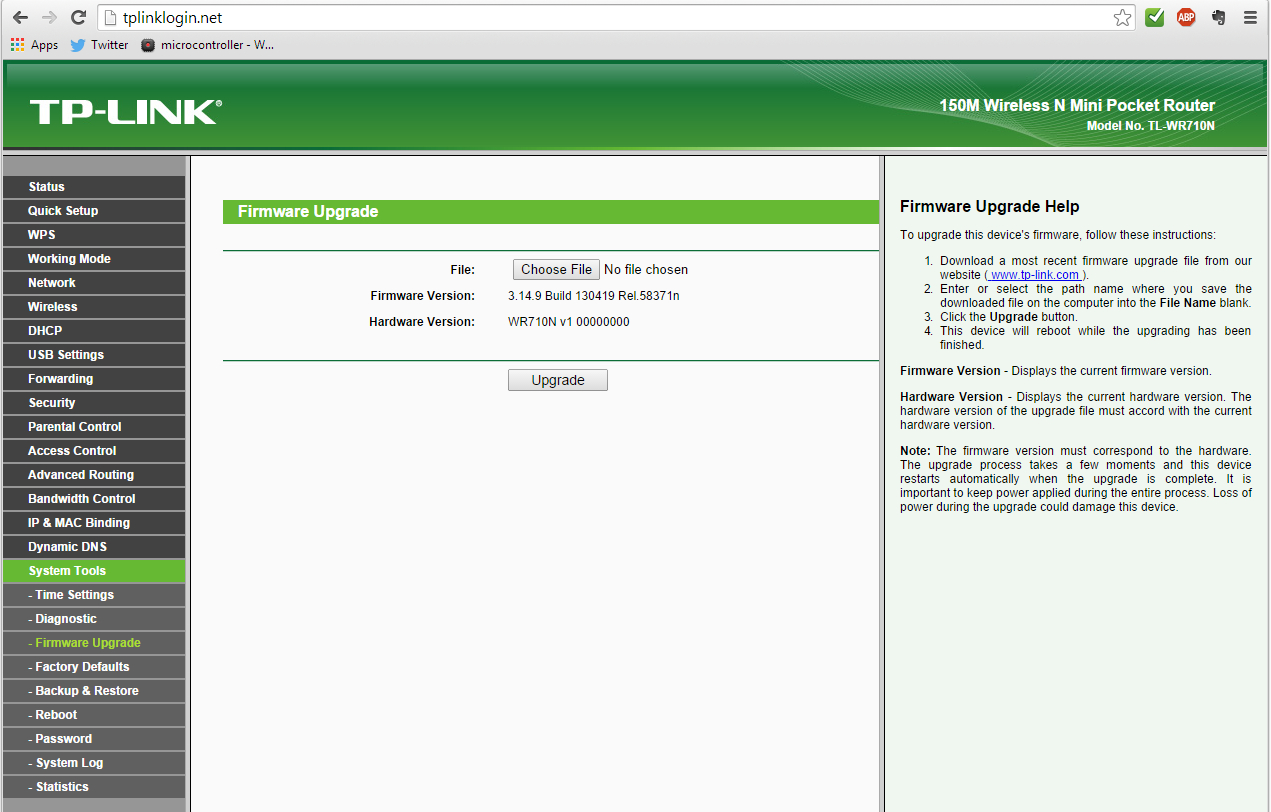Reload the page with the refresh icon
Image resolution: width=1271 pixels, height=812 pixels.
tap(78, 17)
